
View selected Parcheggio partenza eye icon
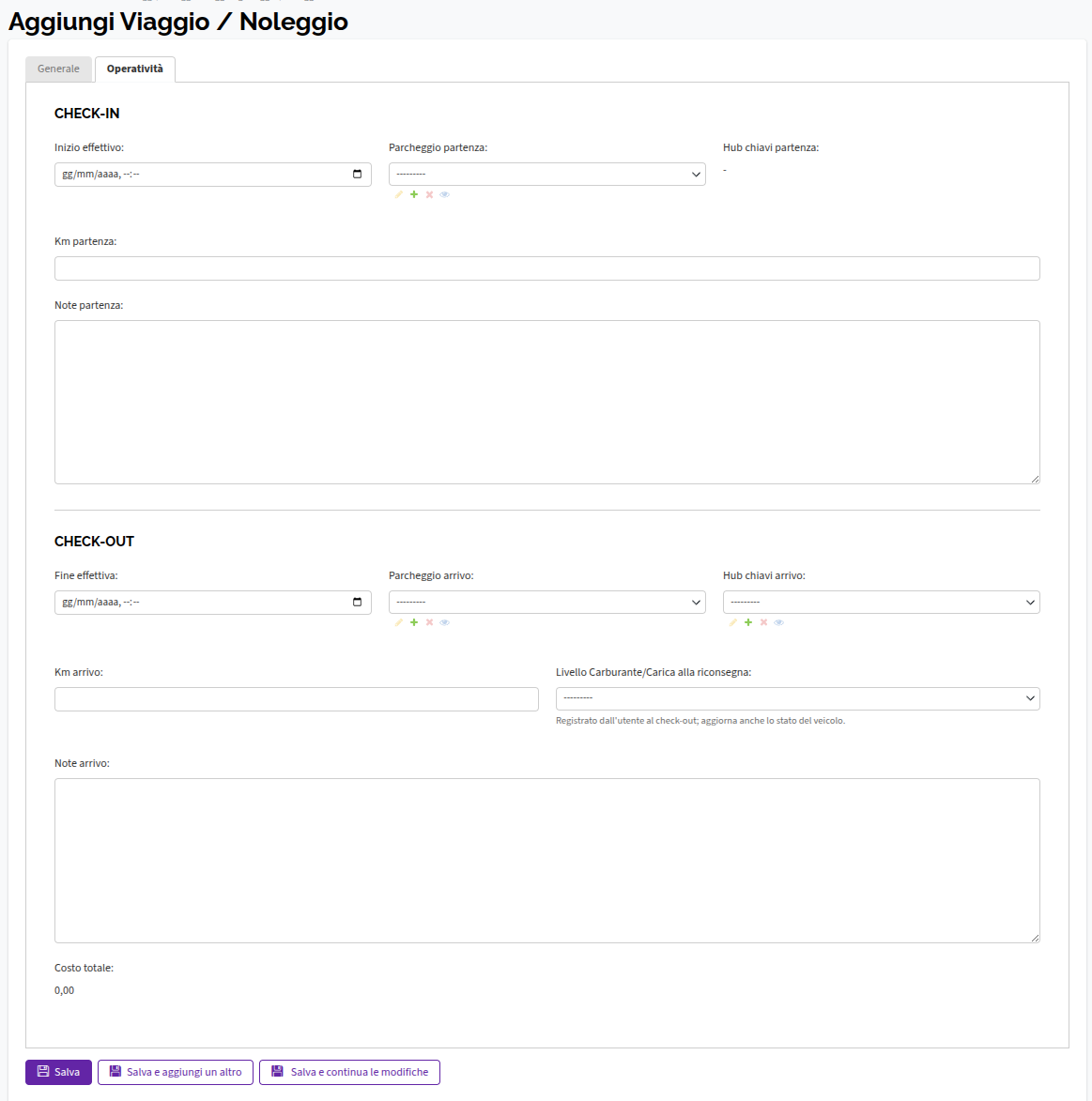(444, 194)
